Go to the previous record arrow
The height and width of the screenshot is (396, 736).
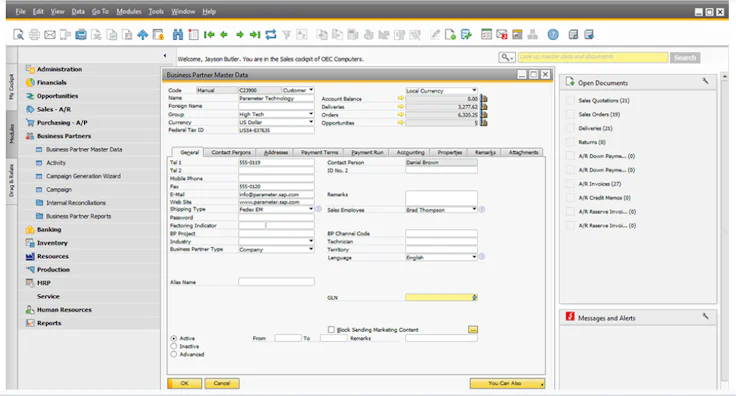[224, 34]
